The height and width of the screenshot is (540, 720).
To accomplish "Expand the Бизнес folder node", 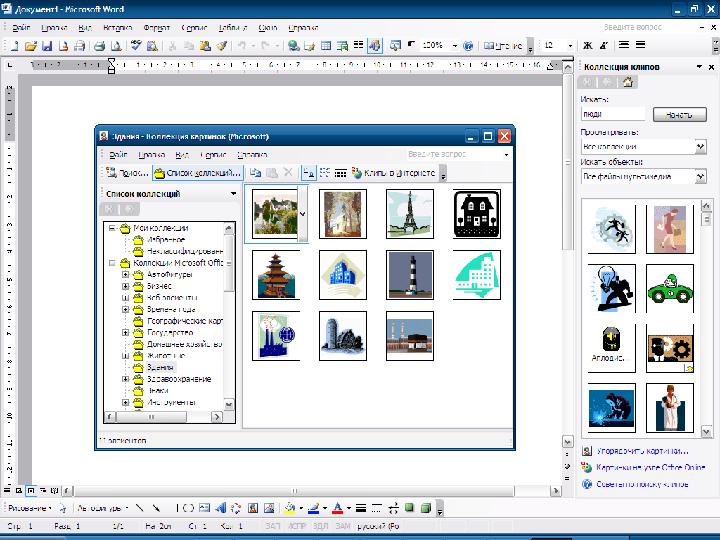I will 125,286.
